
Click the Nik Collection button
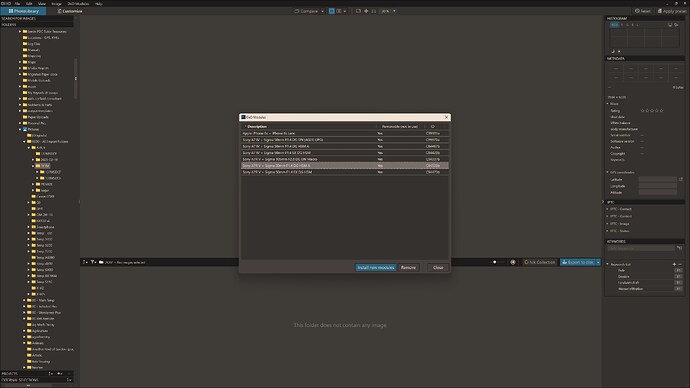540,262
